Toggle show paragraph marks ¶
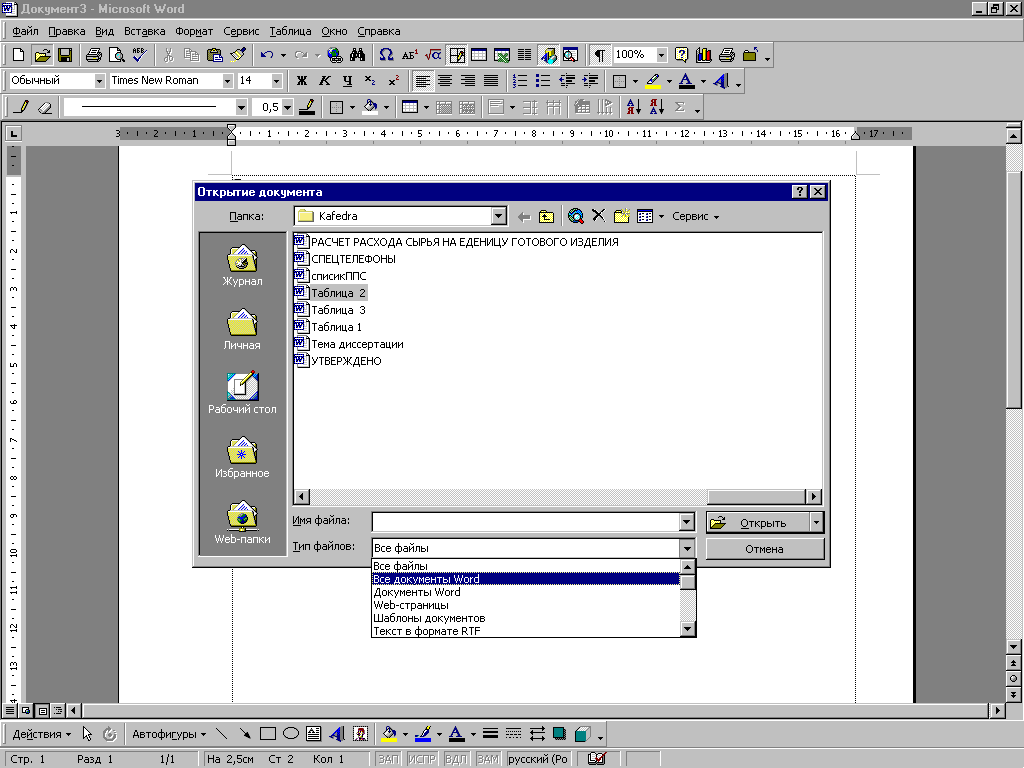The height and width of the screenshot is (768, 1024). click(599, 55)
